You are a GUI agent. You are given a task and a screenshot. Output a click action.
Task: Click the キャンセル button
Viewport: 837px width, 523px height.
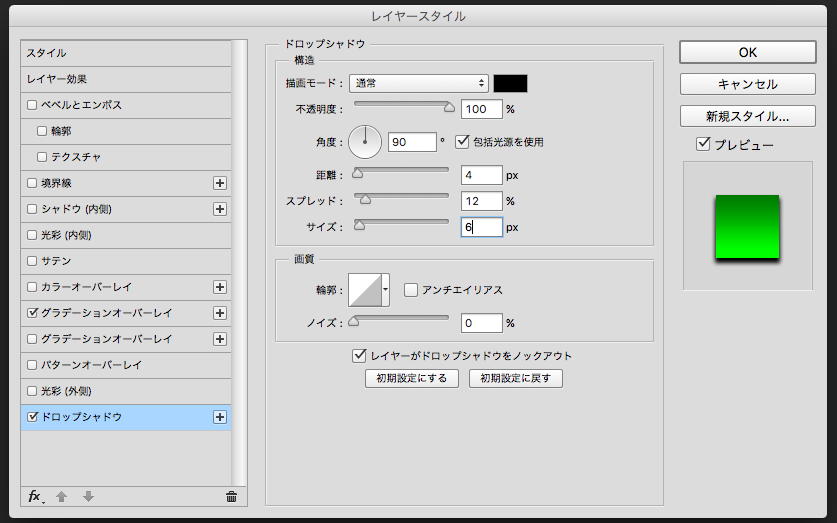coord(748,84)
